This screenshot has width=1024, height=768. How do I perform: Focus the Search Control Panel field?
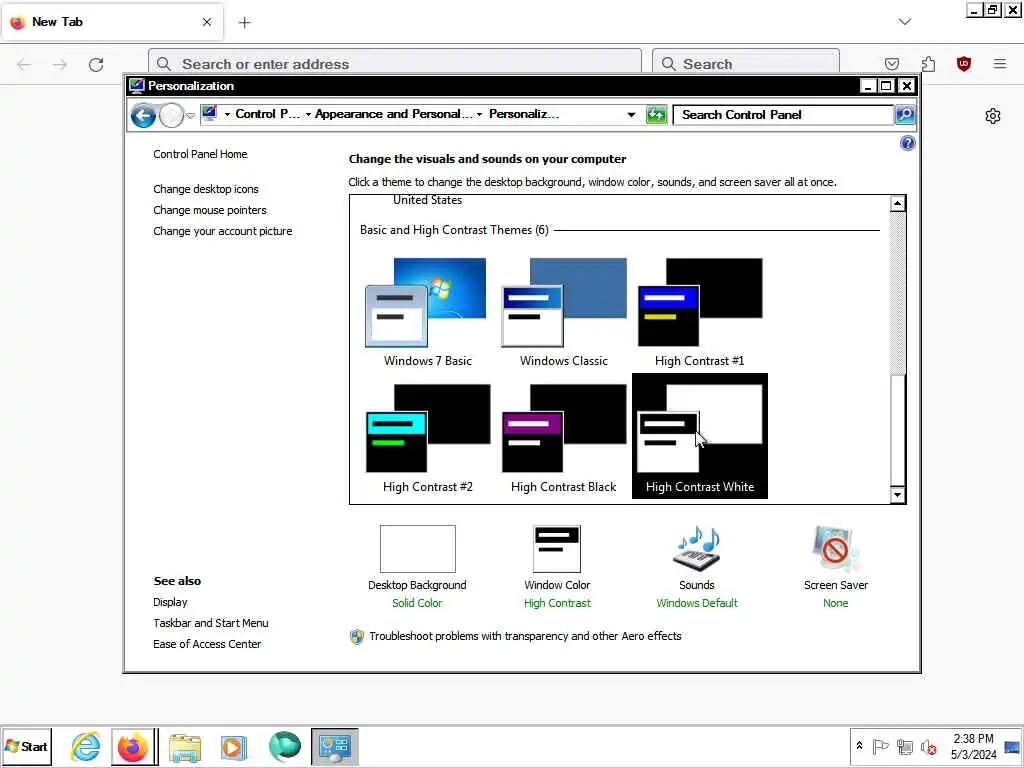(783, 115)
